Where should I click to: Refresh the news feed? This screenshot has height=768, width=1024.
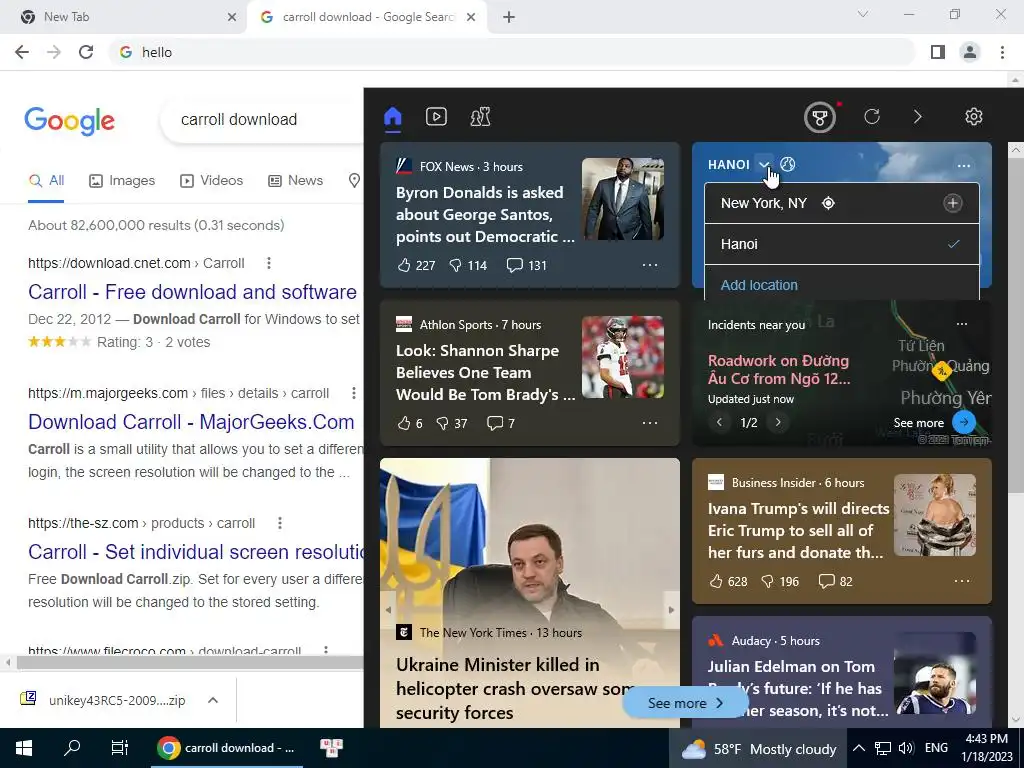872,117
